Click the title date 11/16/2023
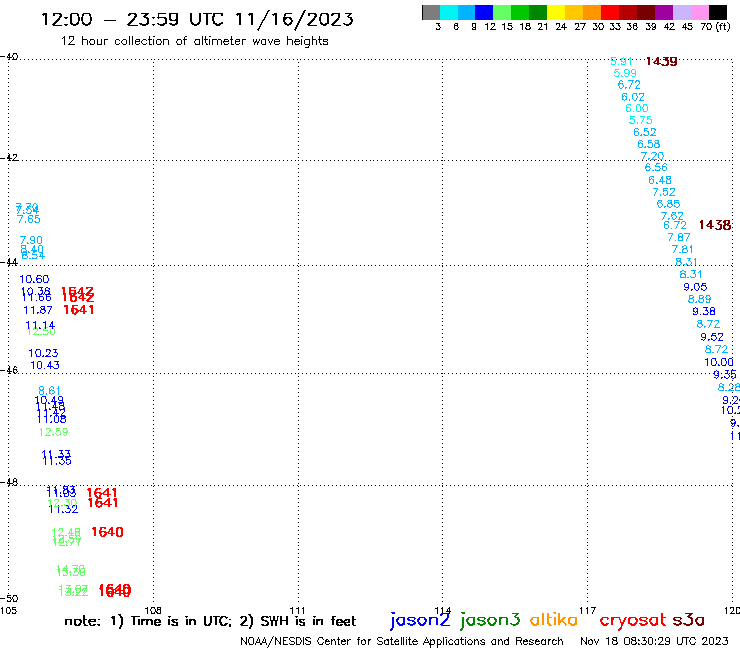 [x=294, y=19]
